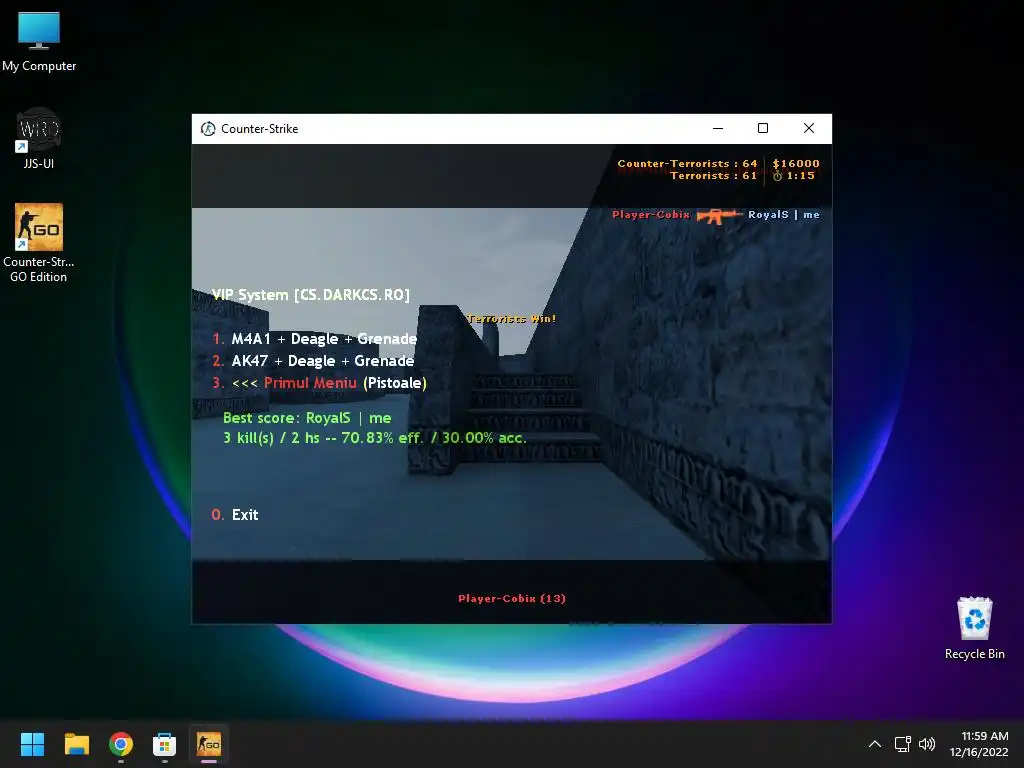The width and height of the screenshot is (1024, 768).
Task: Open the volume control tray icon
Action: [927, 744]
